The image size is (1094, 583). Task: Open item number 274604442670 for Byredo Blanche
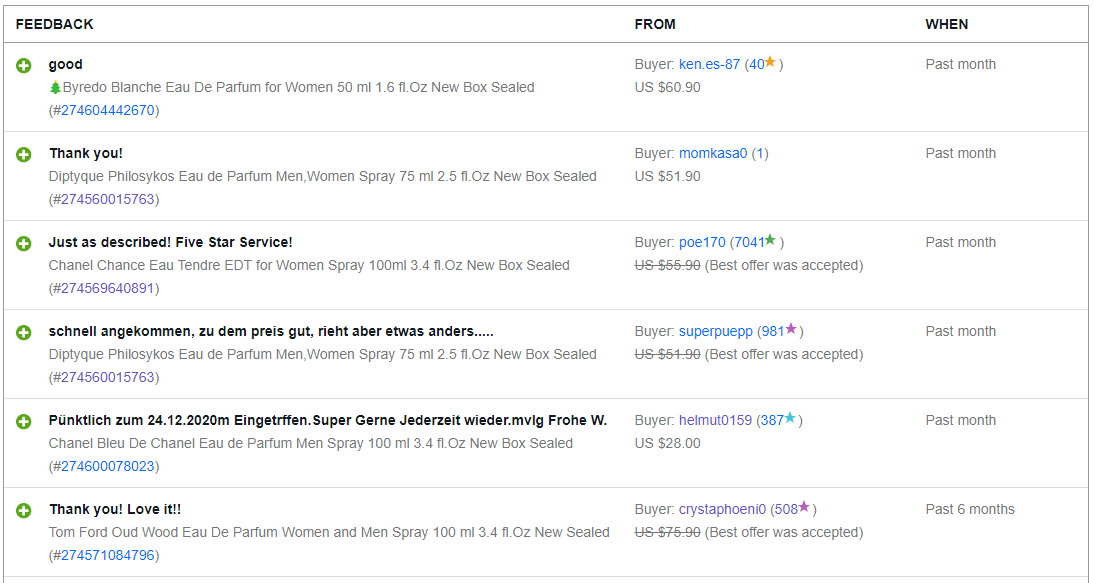tap(107, 110)
